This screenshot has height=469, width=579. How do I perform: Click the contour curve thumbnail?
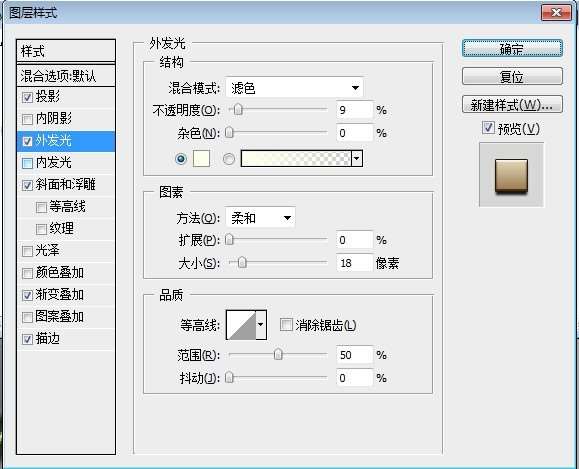pos(241,325)
